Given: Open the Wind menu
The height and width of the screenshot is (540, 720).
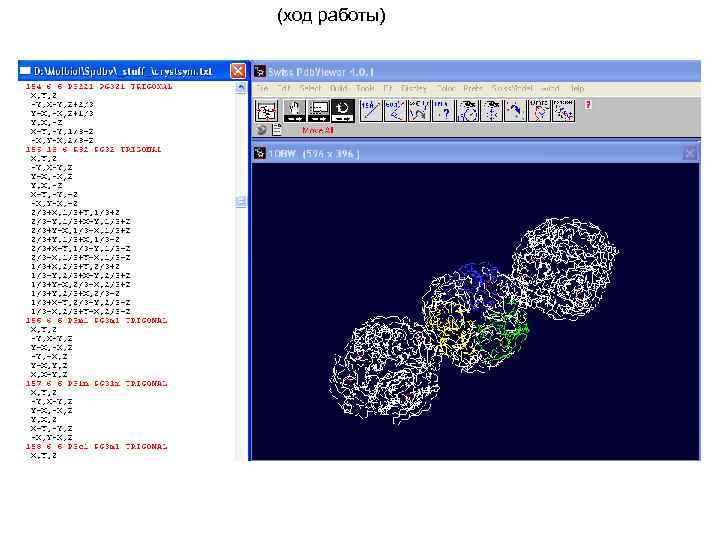Looking at the screenshot, I should point(551,88).
